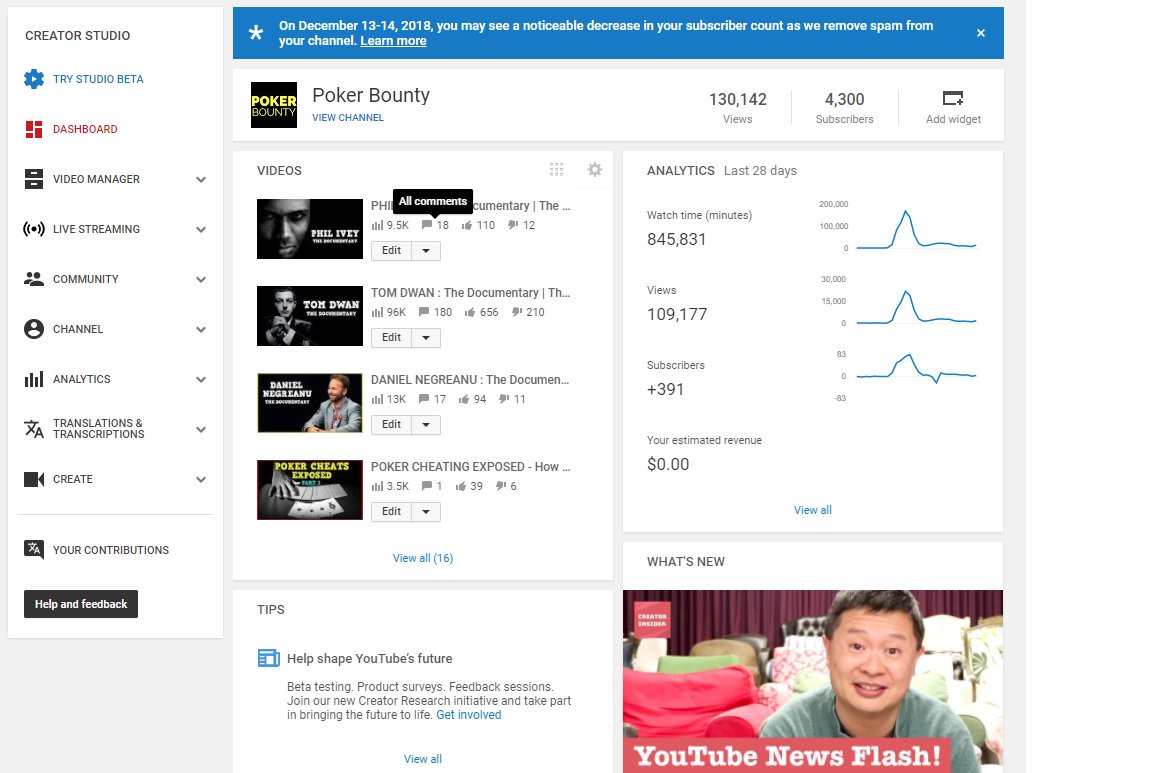Click dislikes thumb icon on Tom Dwan video
The width and height of the screenshot is (1152, 773).
coord(517,312)
